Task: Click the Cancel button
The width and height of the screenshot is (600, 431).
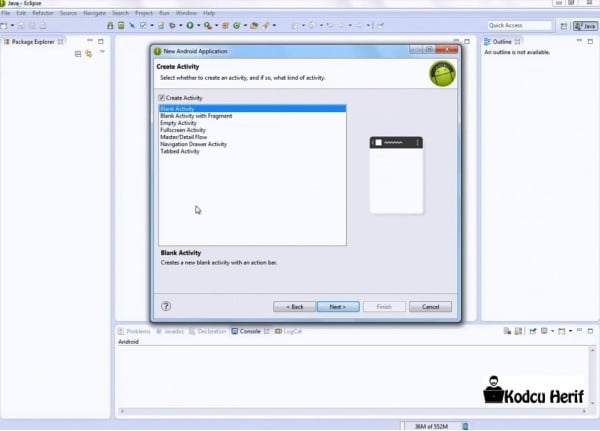Action: tap(430, 307)
